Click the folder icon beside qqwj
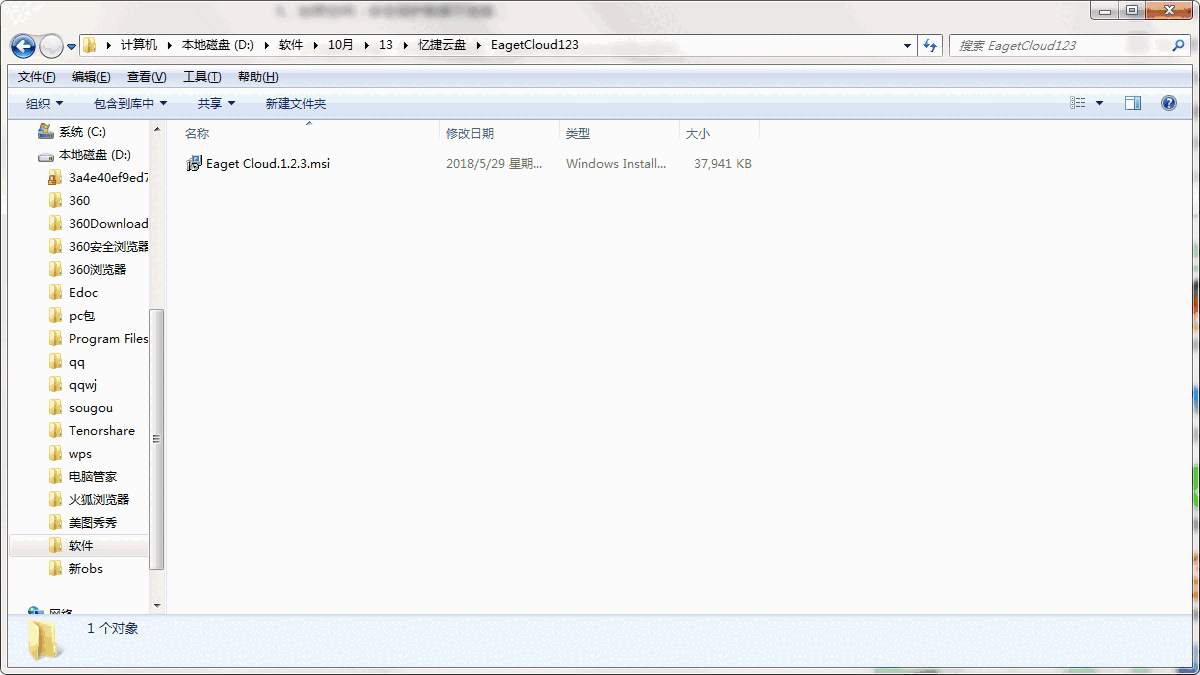This screenshot has height=675, width=1200. pos(56,385)
